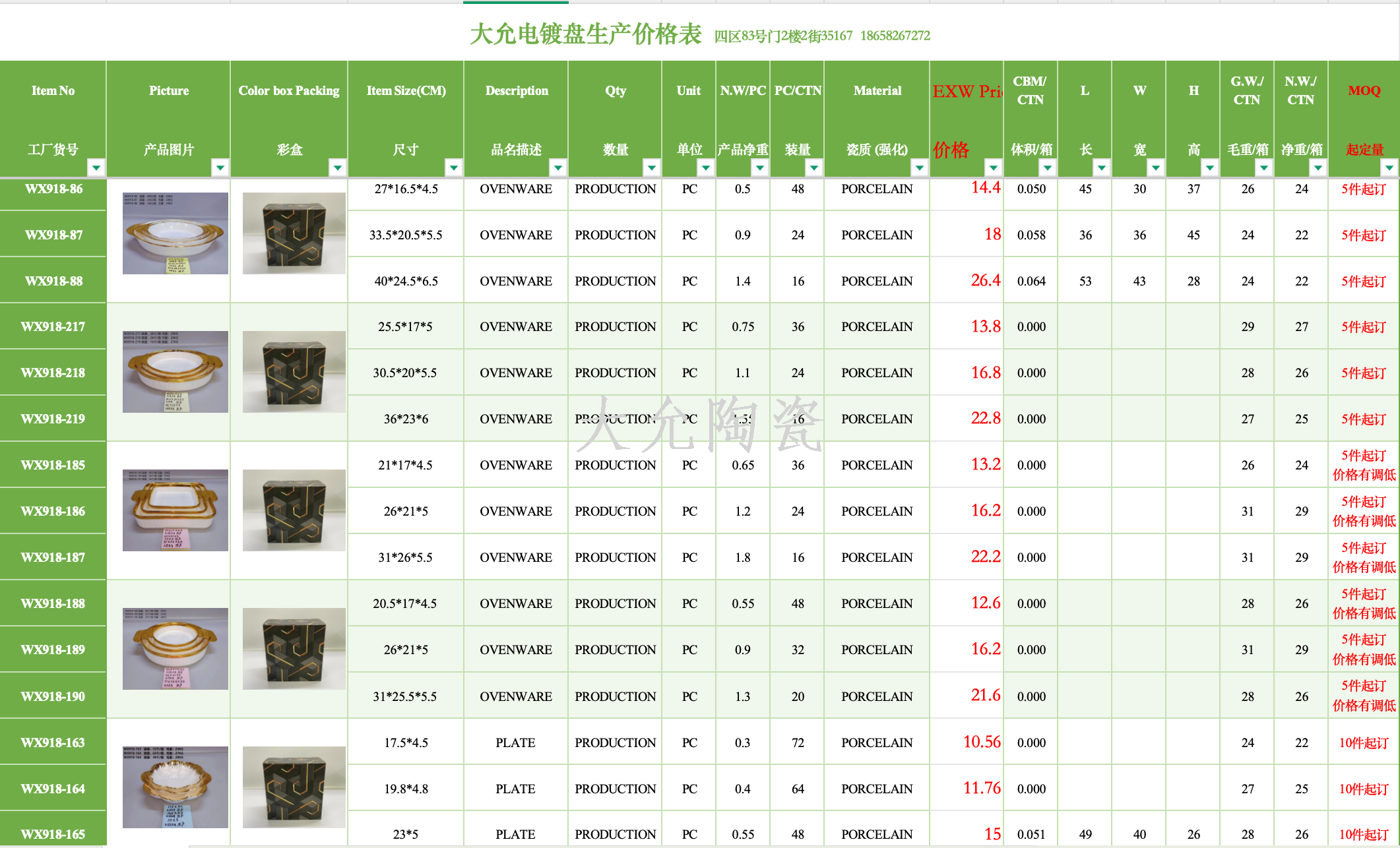Click the PC/CTN filter arrow
The image size is (1400, 848).
coord(814,167)
